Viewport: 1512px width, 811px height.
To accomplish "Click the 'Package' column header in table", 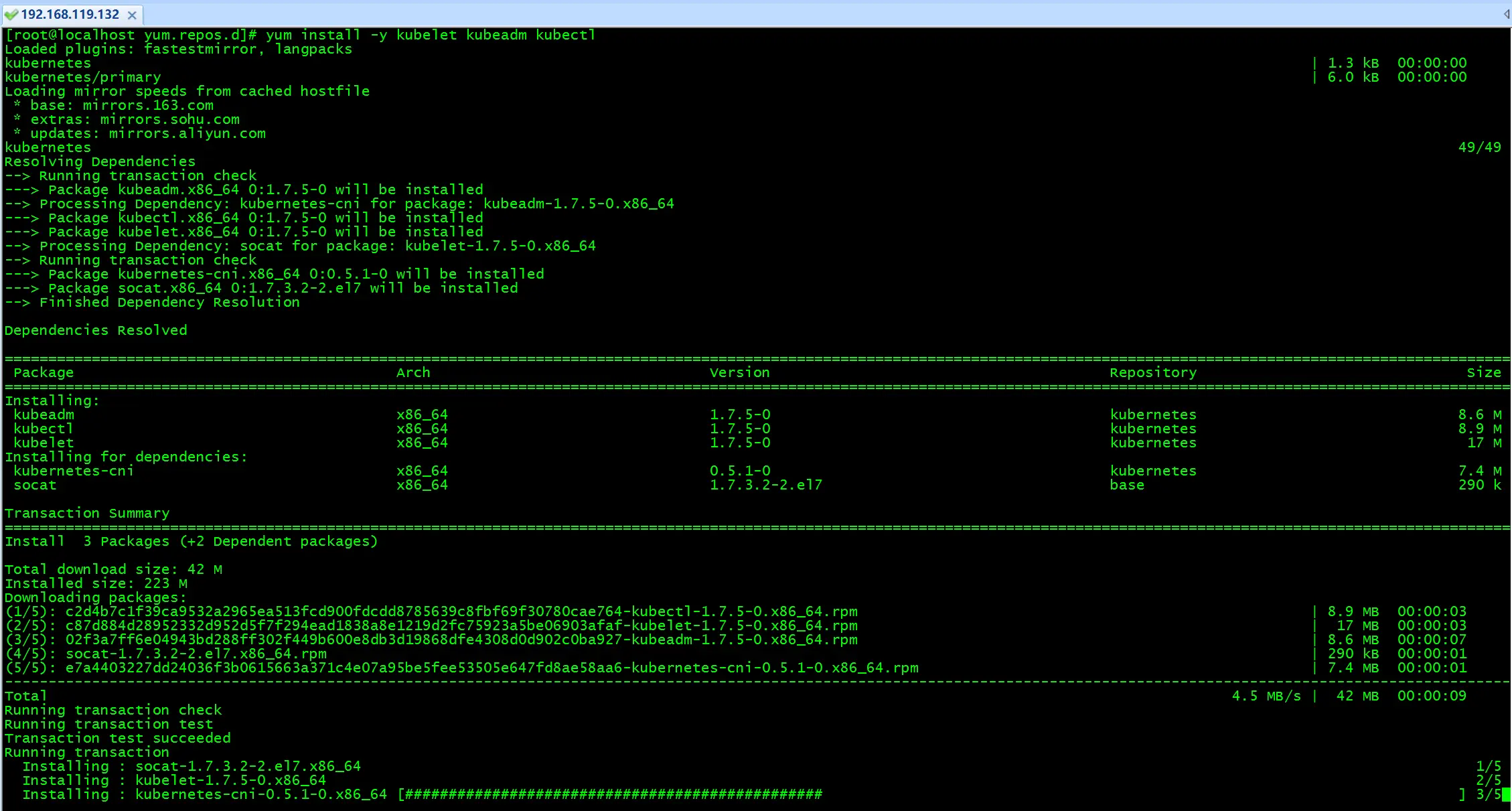I will pyautogui.click(x=44, y=372).
